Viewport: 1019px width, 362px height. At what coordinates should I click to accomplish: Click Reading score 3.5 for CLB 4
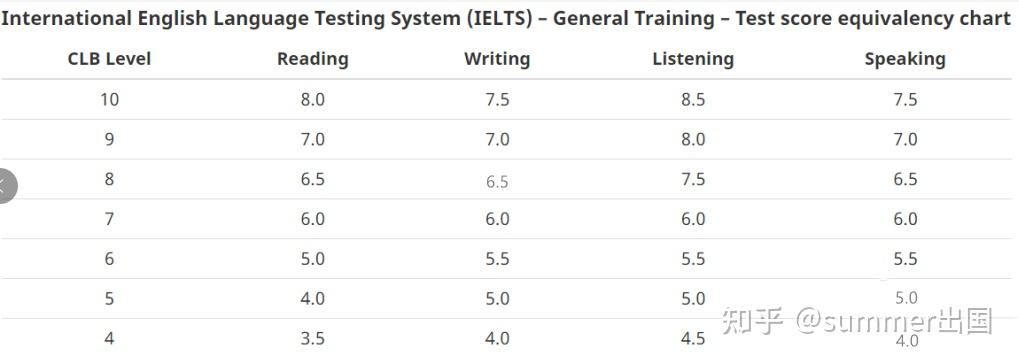pos(313,339)
